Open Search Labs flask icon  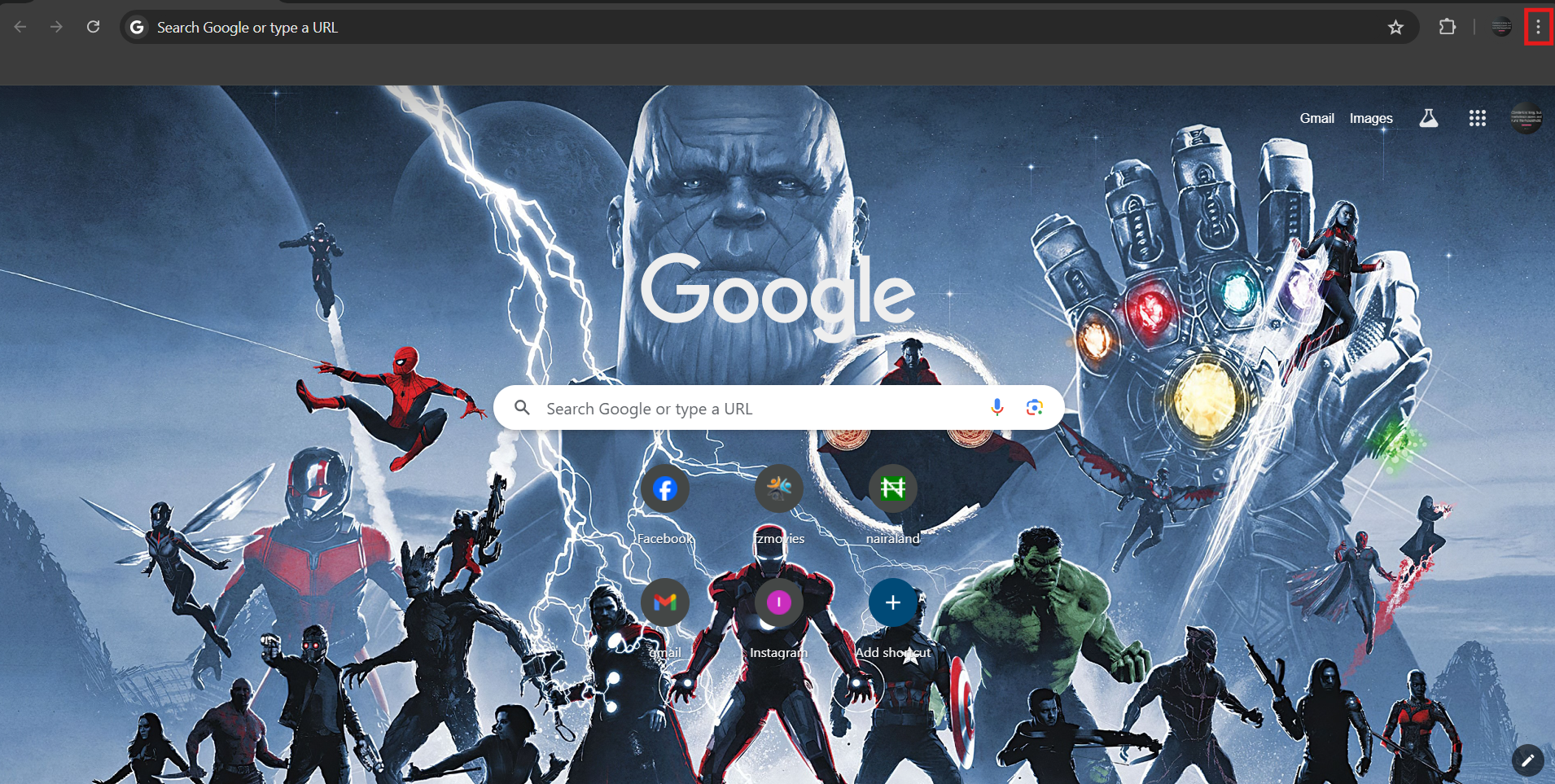[x=1429, y=119]
